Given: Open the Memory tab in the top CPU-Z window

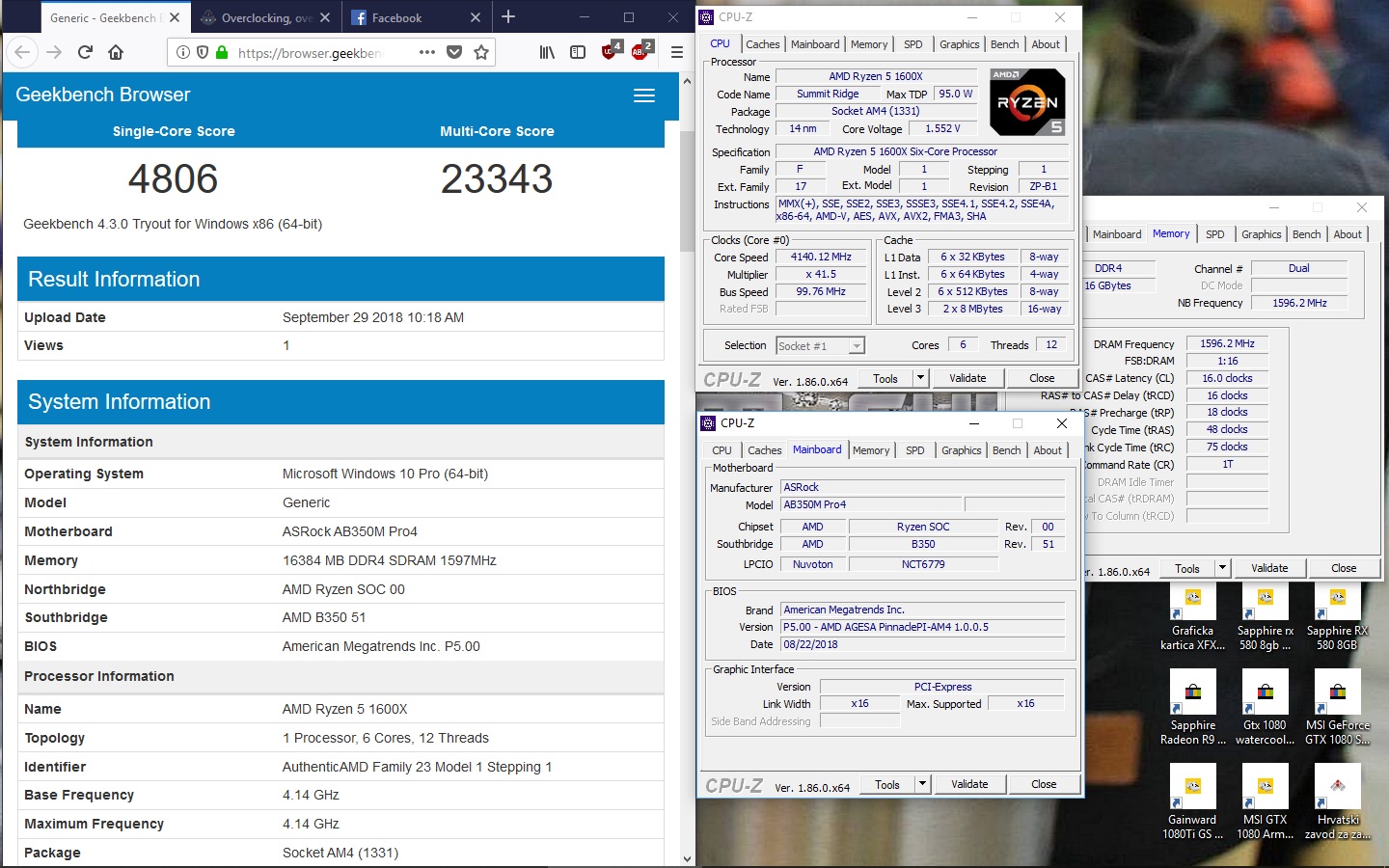Looking at the screenshot, I should tap(869, 44).
